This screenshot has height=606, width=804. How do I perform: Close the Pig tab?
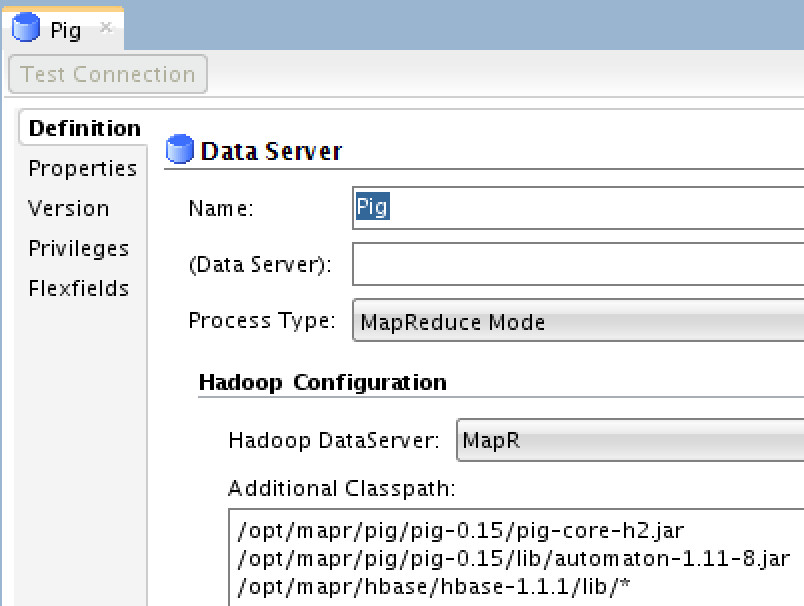point(106,27)
